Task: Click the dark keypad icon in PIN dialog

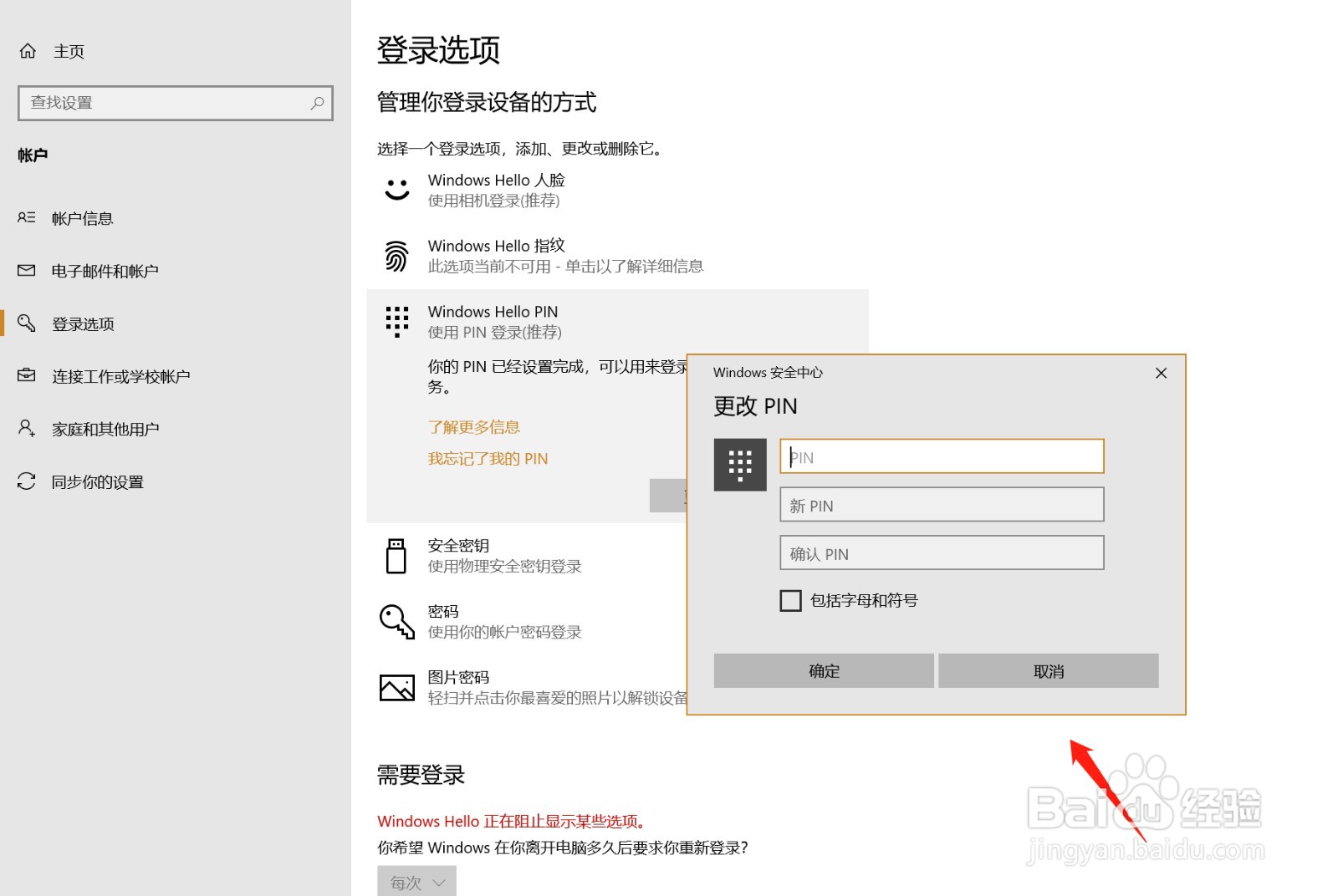Action: coord(740,465)
